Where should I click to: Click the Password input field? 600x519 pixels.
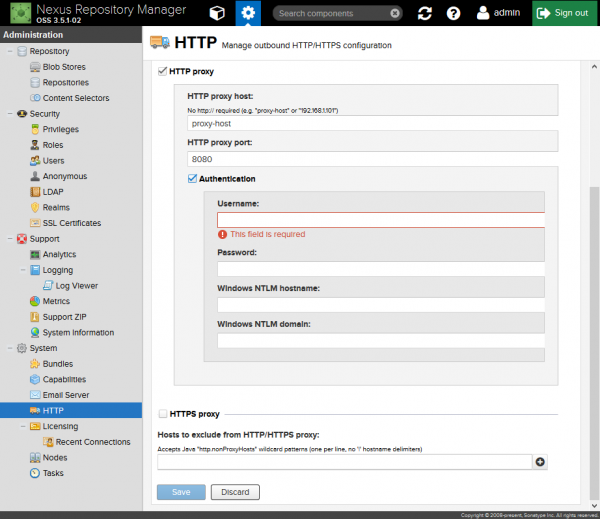coord(381,269)
